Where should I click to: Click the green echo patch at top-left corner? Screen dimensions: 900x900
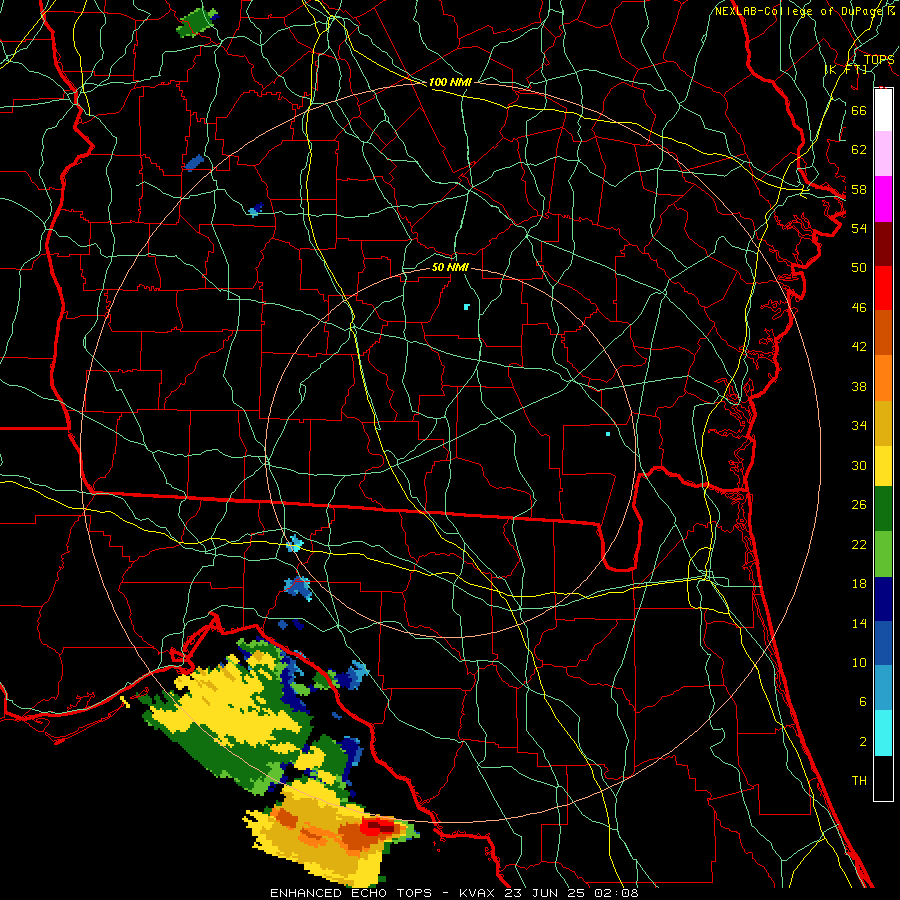point(197,22)
